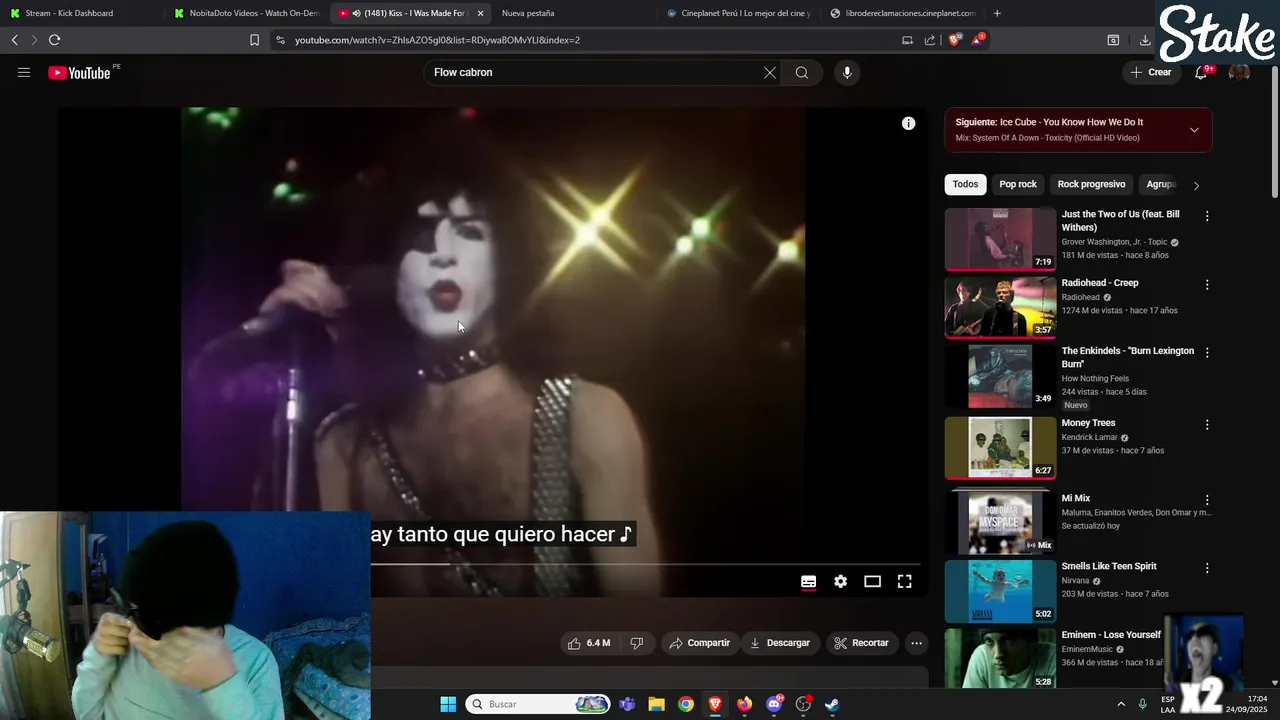Show video info card icon

908,123
